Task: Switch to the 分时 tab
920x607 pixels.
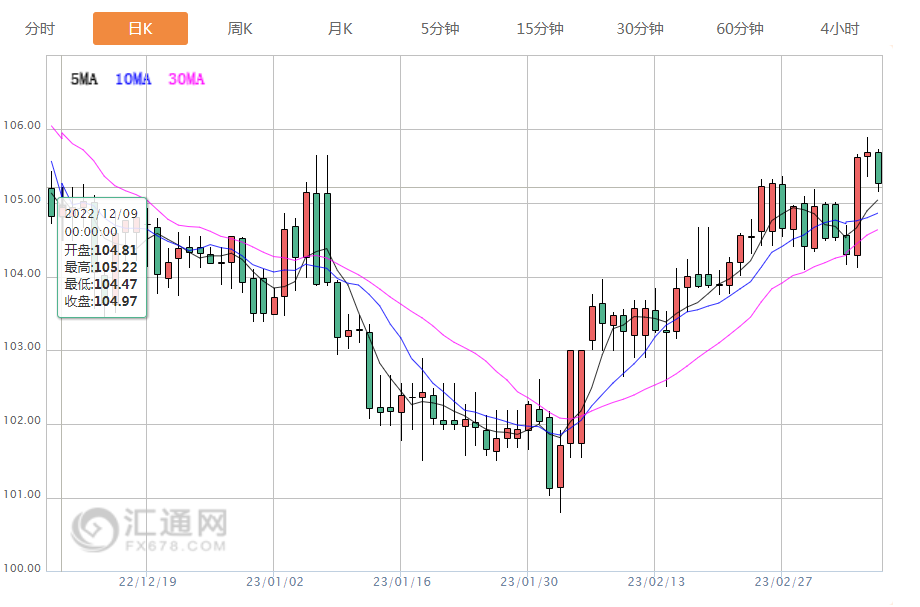Action: (40, 29)
